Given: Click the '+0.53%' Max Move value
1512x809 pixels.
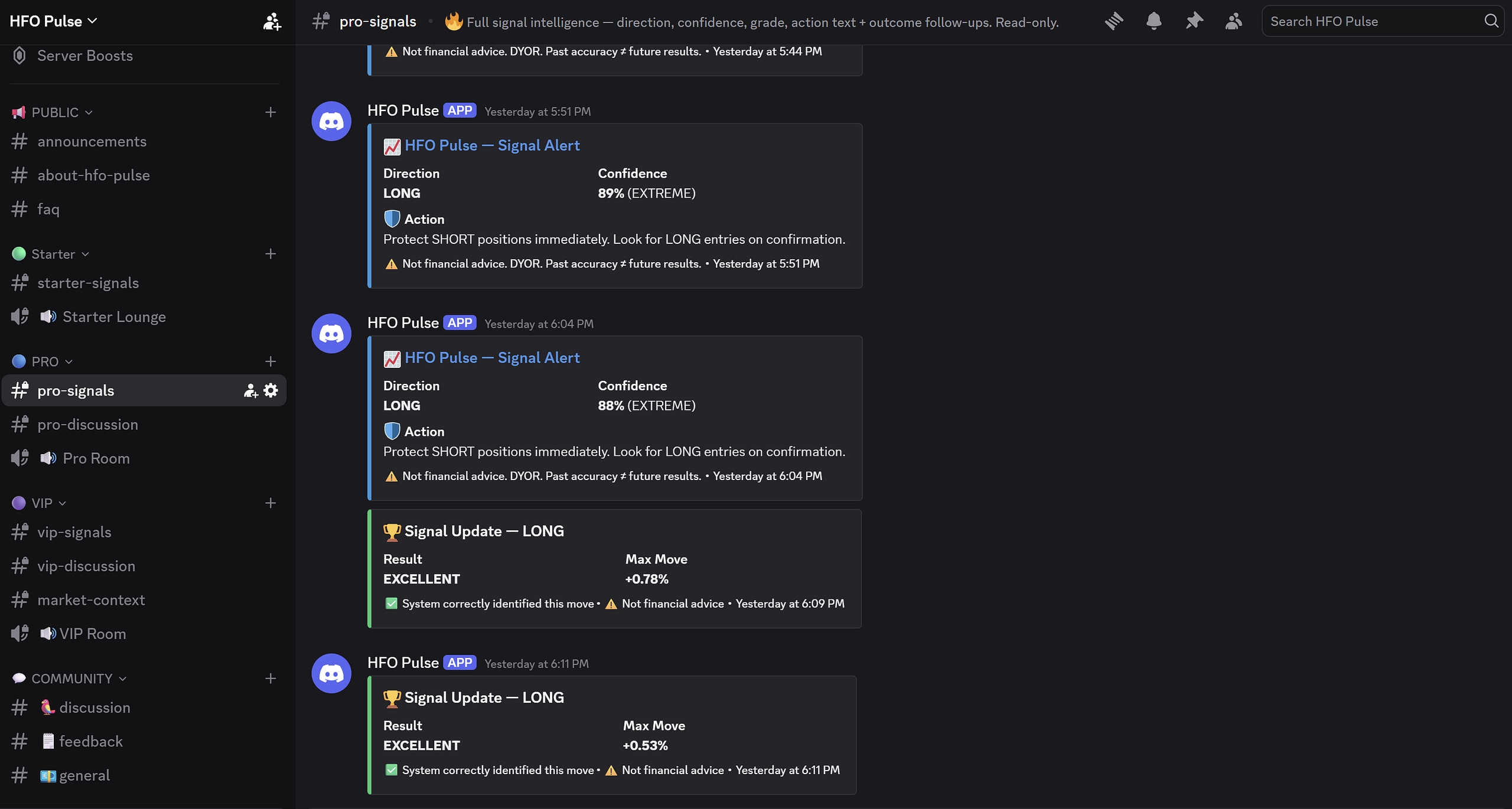Looking at the screenshot, I should (645, 746).
